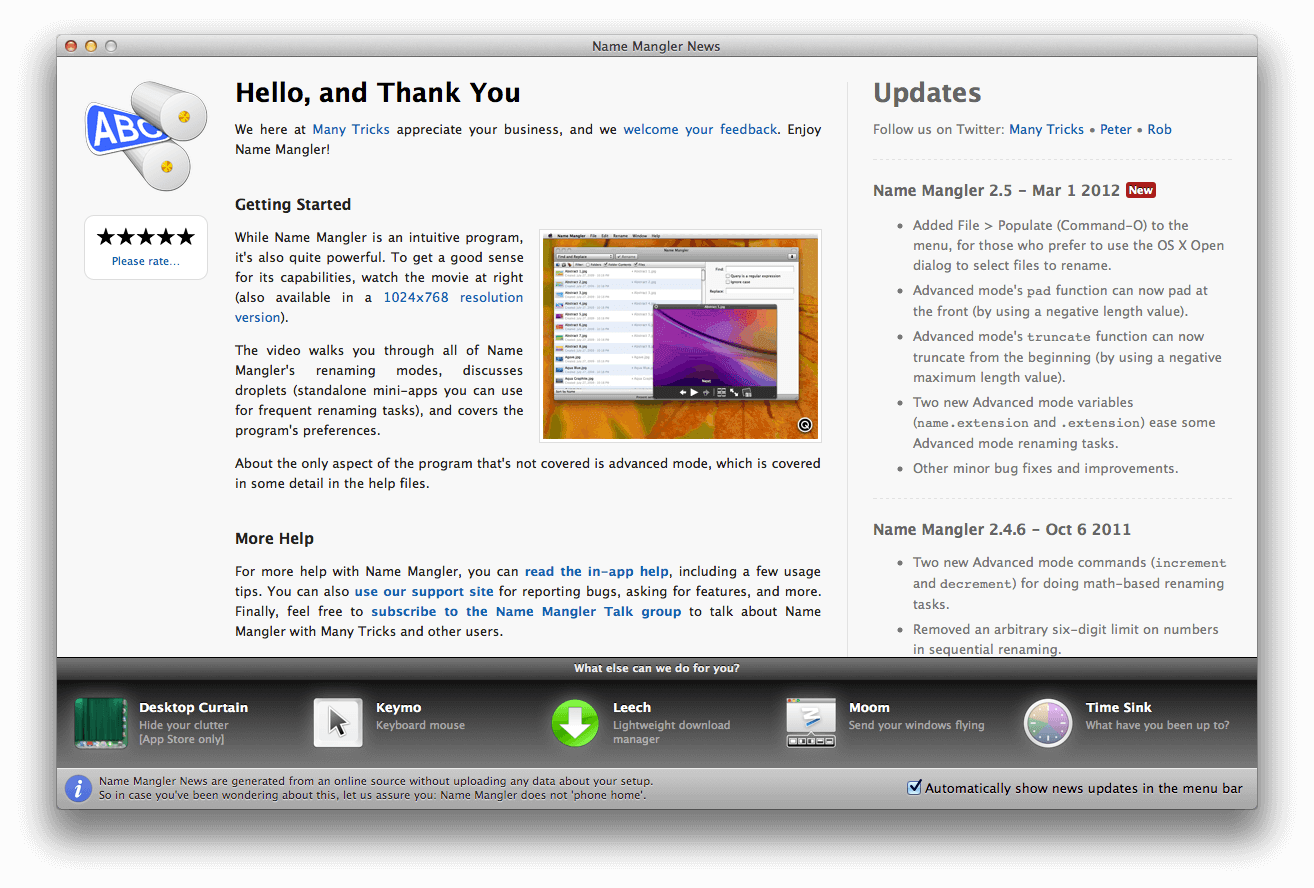Visit use our support site link
This screenshot has height=888, width=1314.
click(x=424, y=591)
